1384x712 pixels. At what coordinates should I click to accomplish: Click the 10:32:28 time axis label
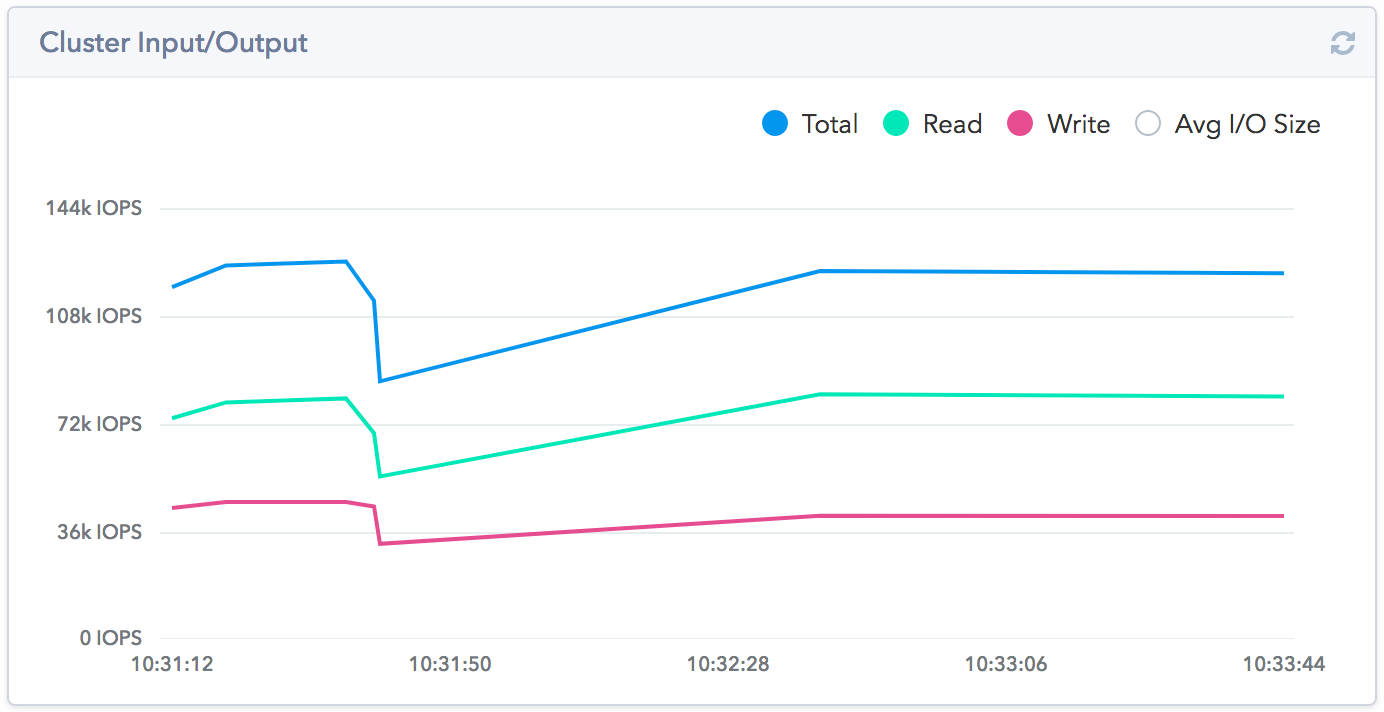[x=728, y=664]
